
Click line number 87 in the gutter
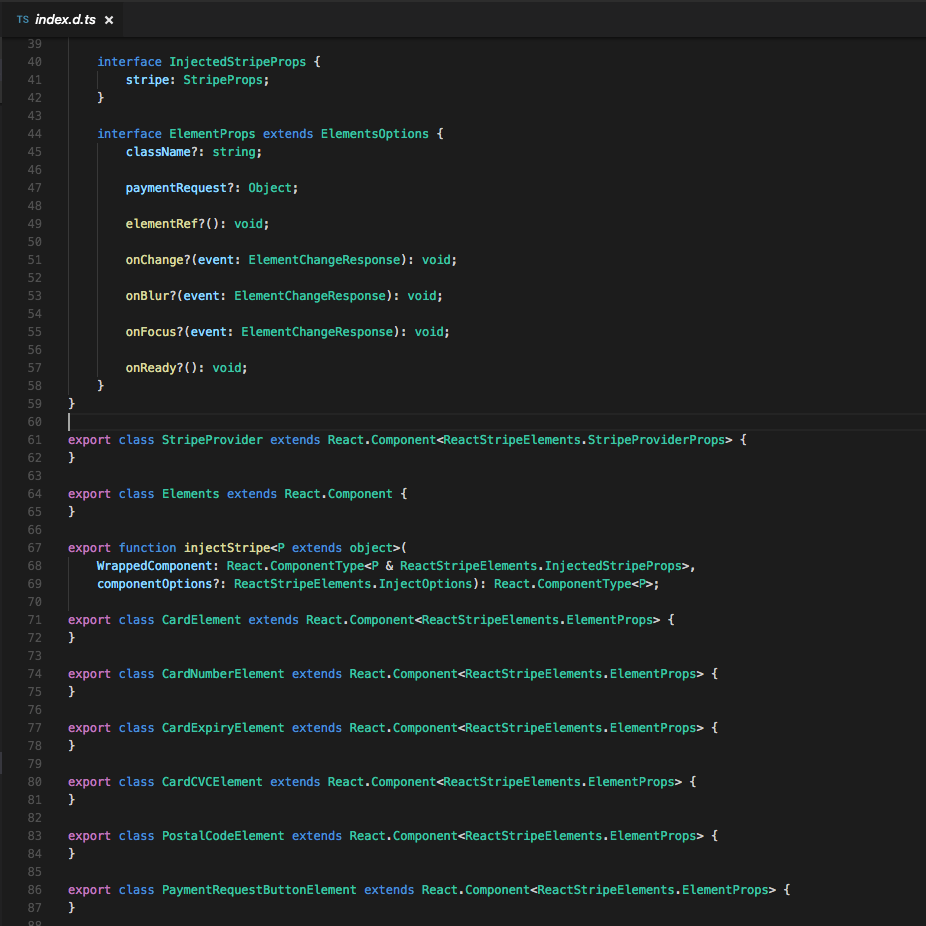[34, 907]
